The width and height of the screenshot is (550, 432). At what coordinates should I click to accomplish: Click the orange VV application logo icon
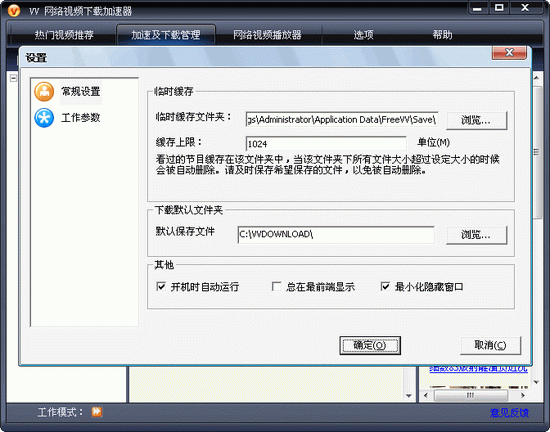click(14, 11)
